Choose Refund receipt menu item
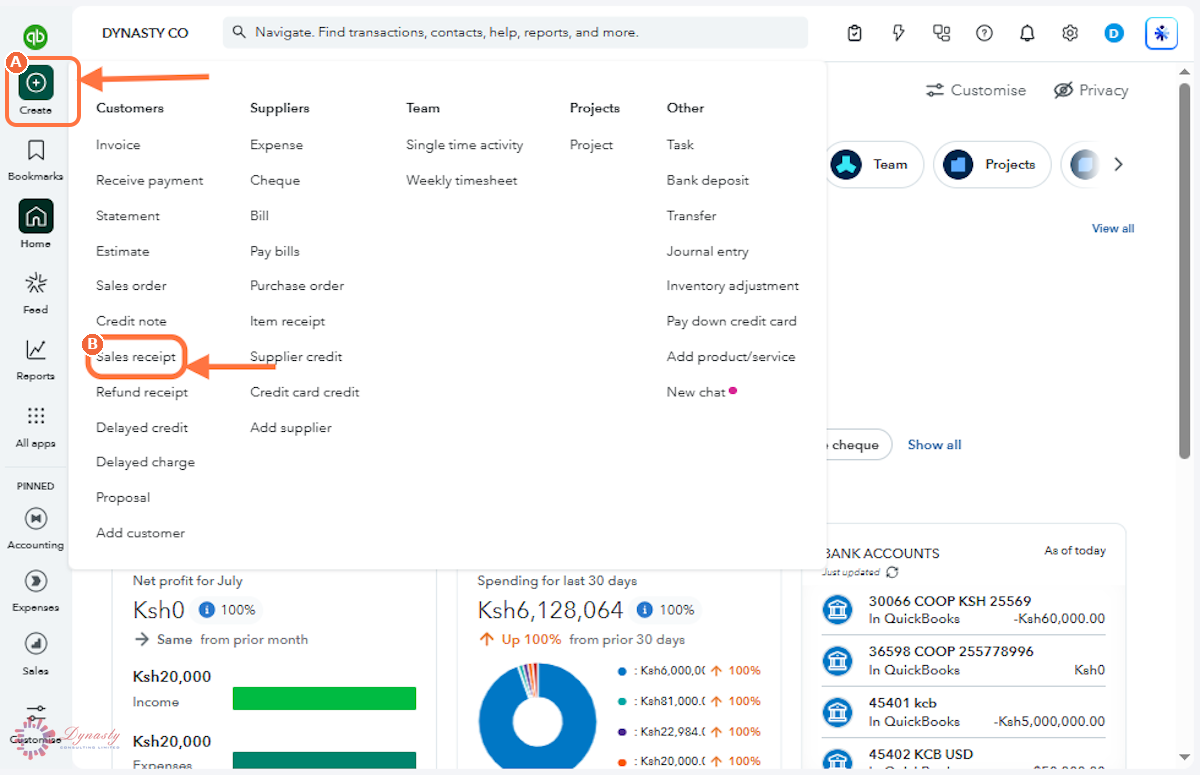This screenshot has width=1200, height=775. [142, 392]
